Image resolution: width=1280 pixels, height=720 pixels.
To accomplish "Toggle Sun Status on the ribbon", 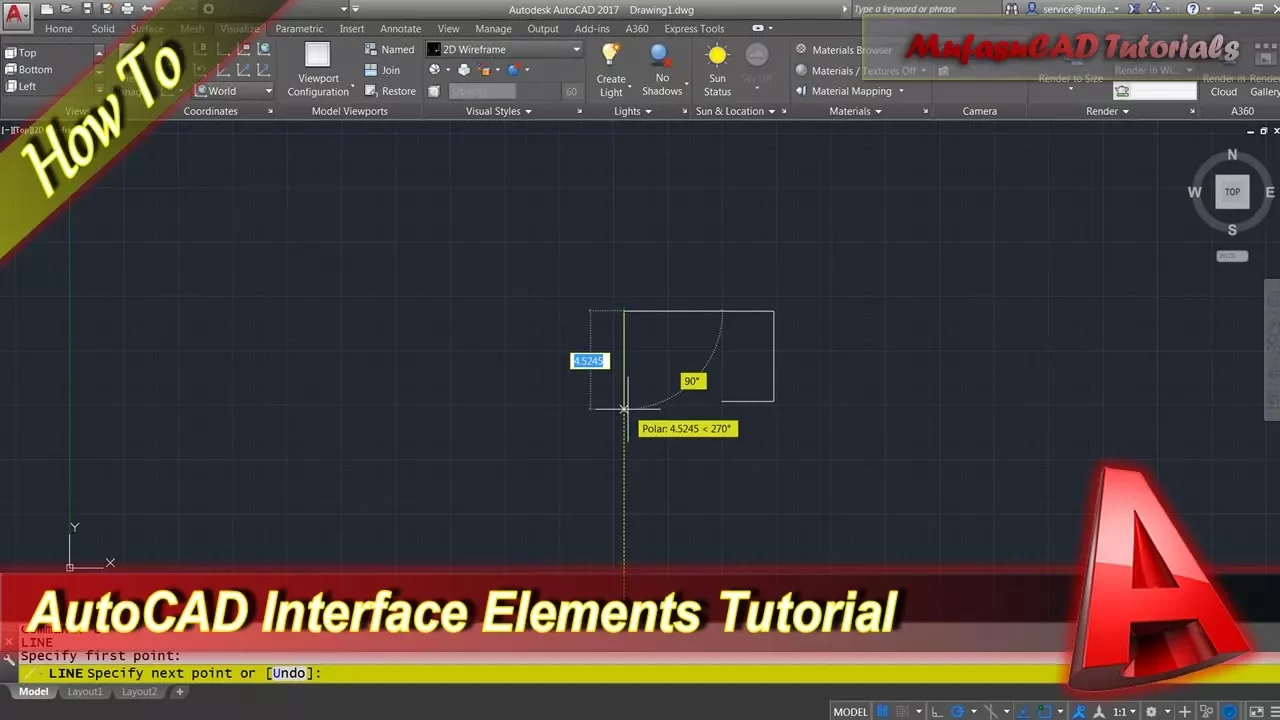I will [717, 68].
